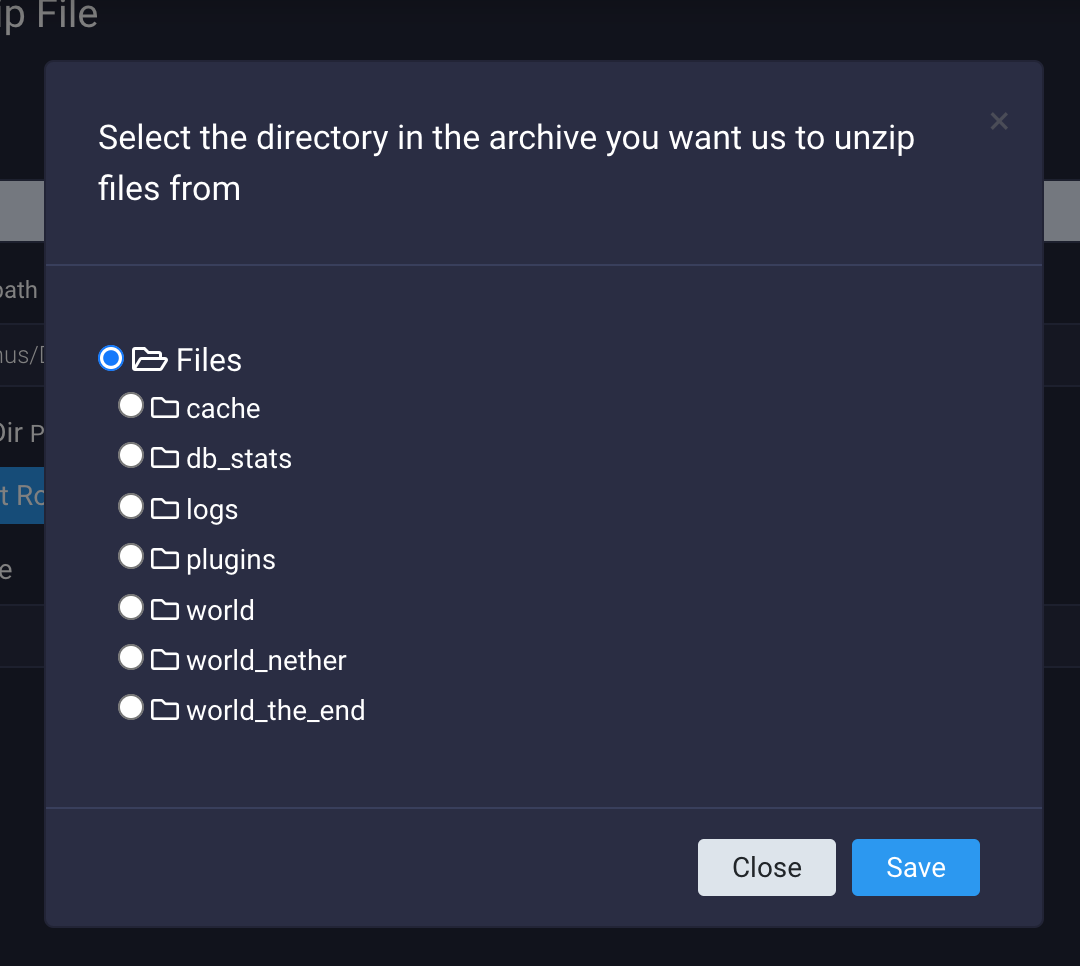
Task: Click the Files root folder label
Action: click(209, 360)
